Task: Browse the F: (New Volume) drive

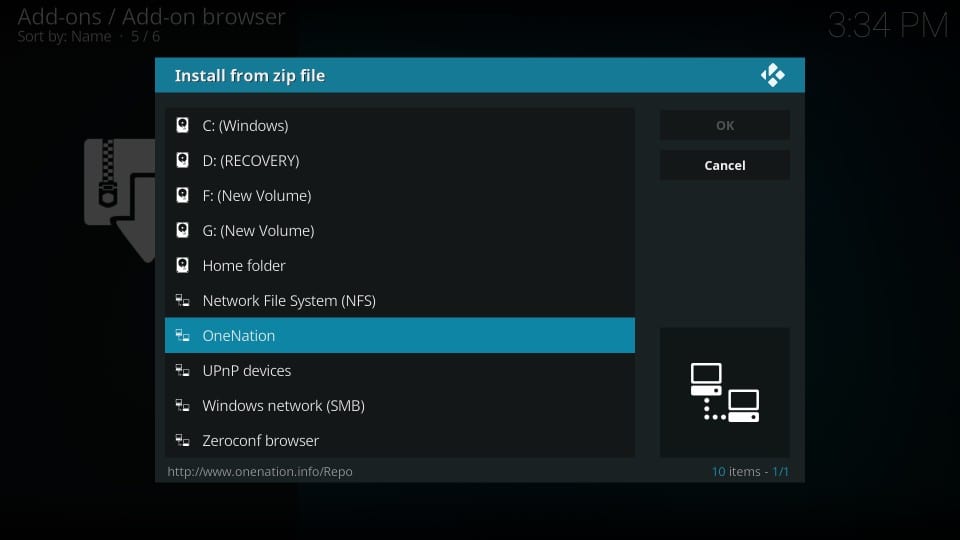Action: coord(400,195)
